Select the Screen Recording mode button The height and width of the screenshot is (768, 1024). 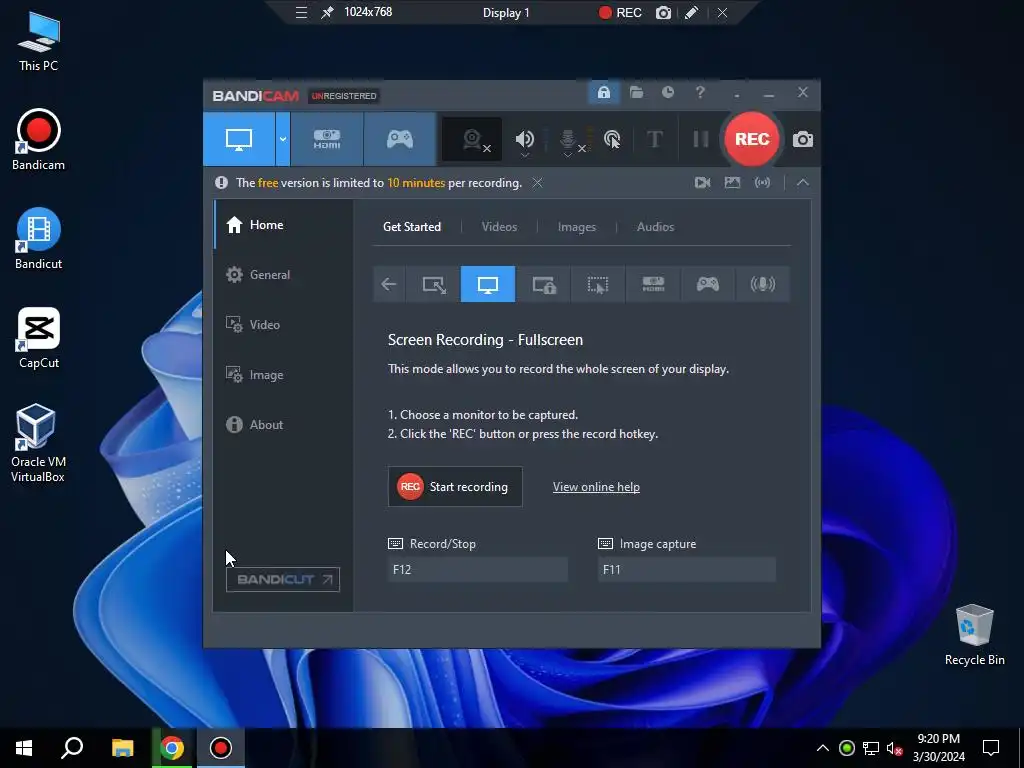pos(239,139)
